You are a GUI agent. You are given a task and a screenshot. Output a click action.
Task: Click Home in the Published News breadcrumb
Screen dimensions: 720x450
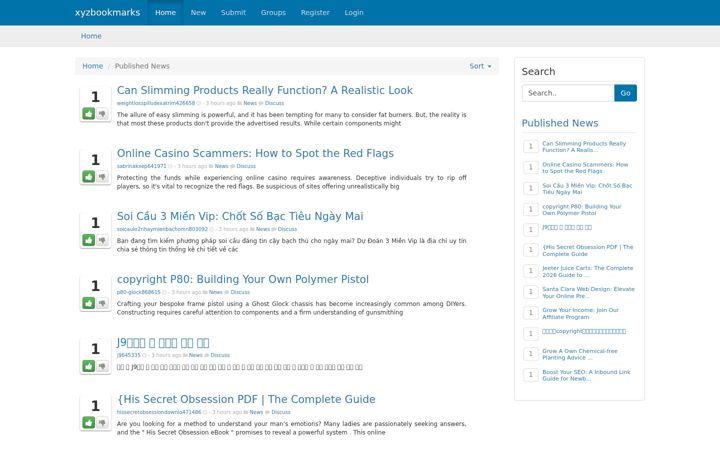click(x=92, y=66)
